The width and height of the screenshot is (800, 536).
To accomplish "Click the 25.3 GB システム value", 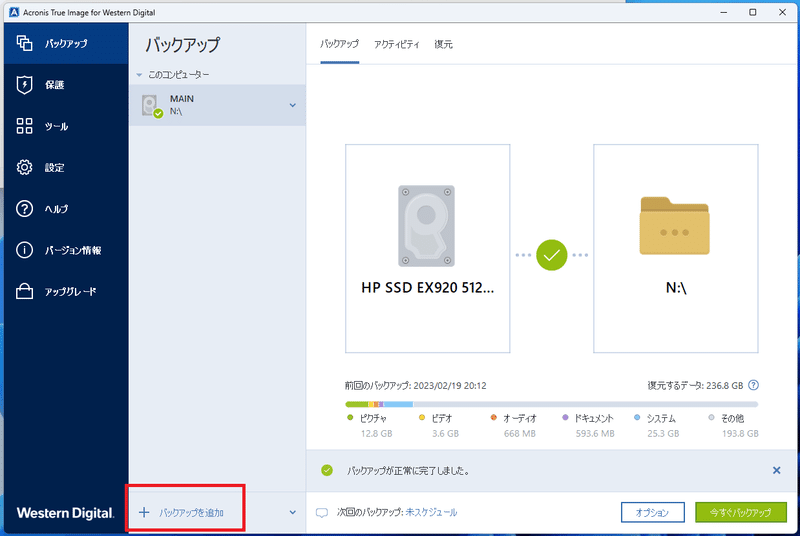I will (663, 433).
